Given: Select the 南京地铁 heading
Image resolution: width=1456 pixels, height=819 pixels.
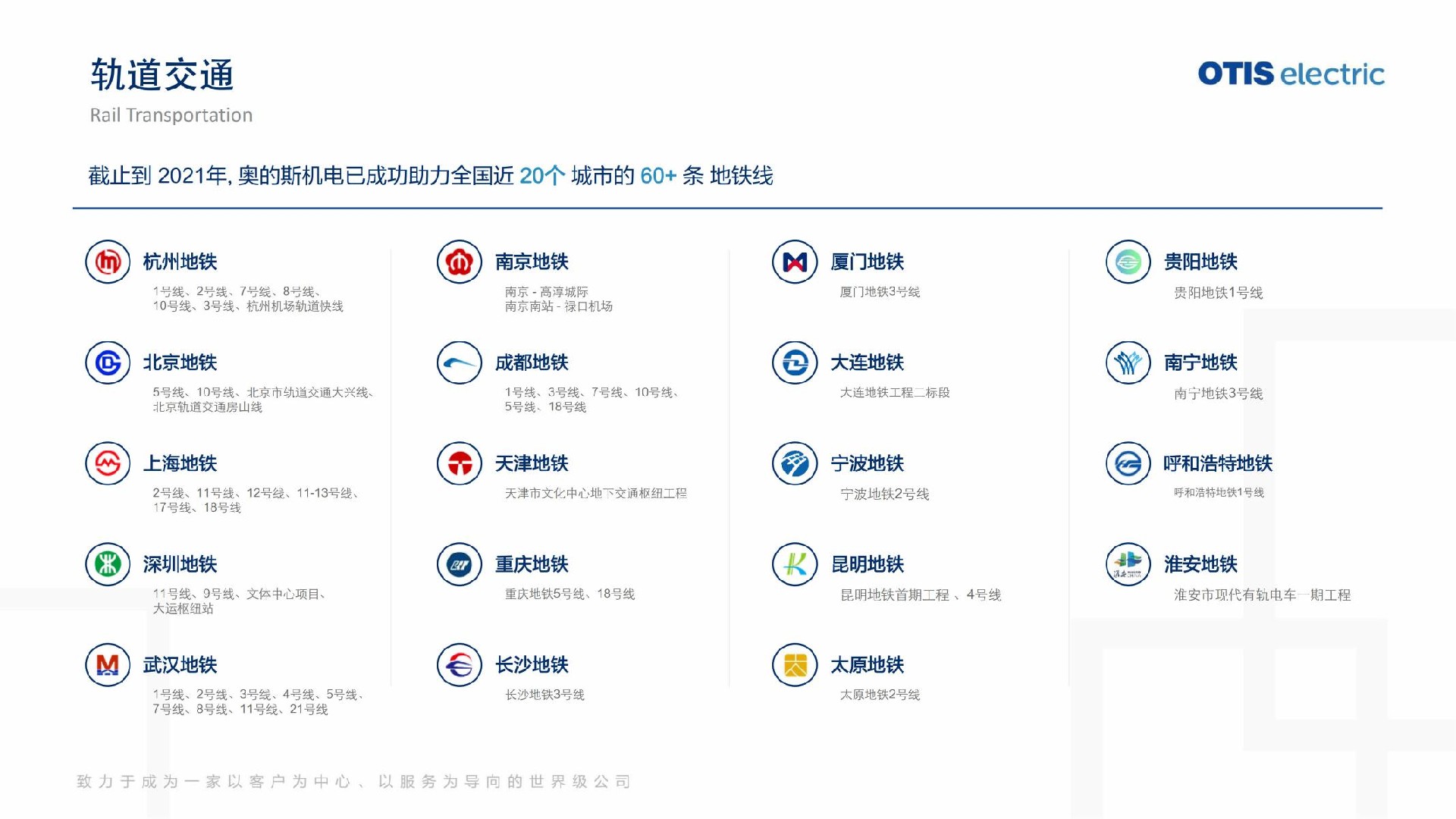Looking at the screenshot, I should pos(532,262).
